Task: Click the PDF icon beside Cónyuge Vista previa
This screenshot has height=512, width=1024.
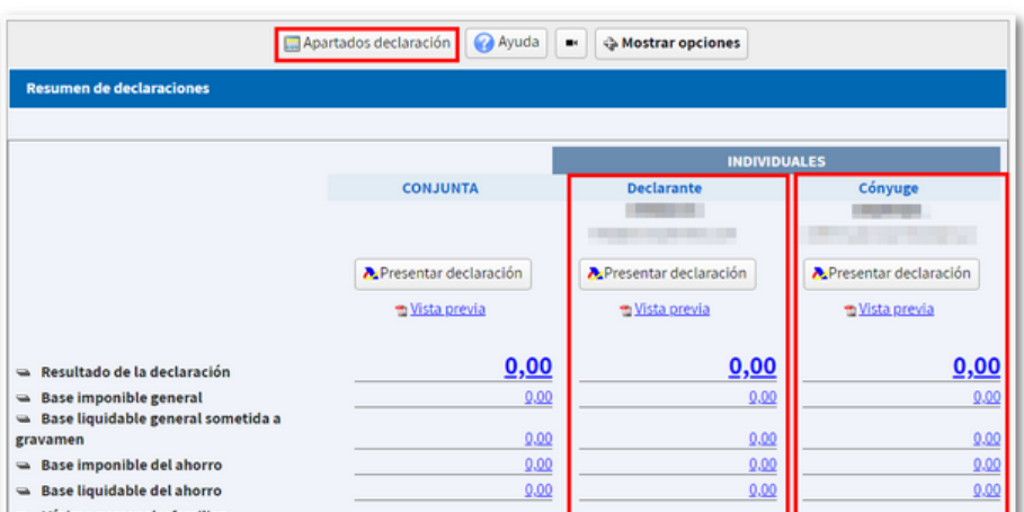Action: (x=850, y=310)
